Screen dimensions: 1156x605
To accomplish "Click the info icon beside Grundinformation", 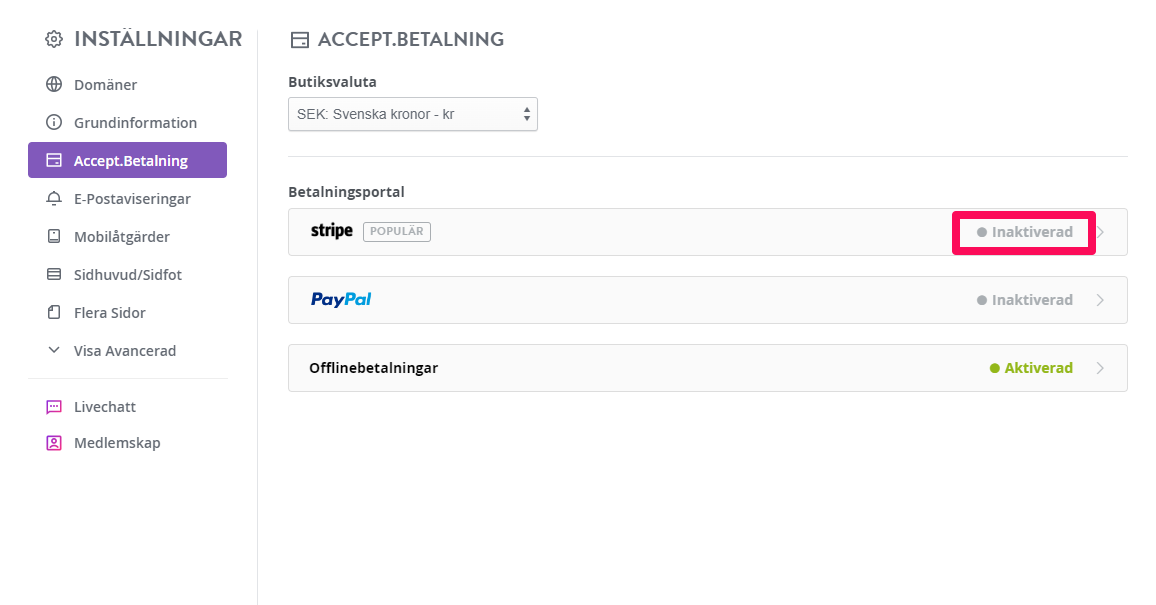I will [54, 122].
